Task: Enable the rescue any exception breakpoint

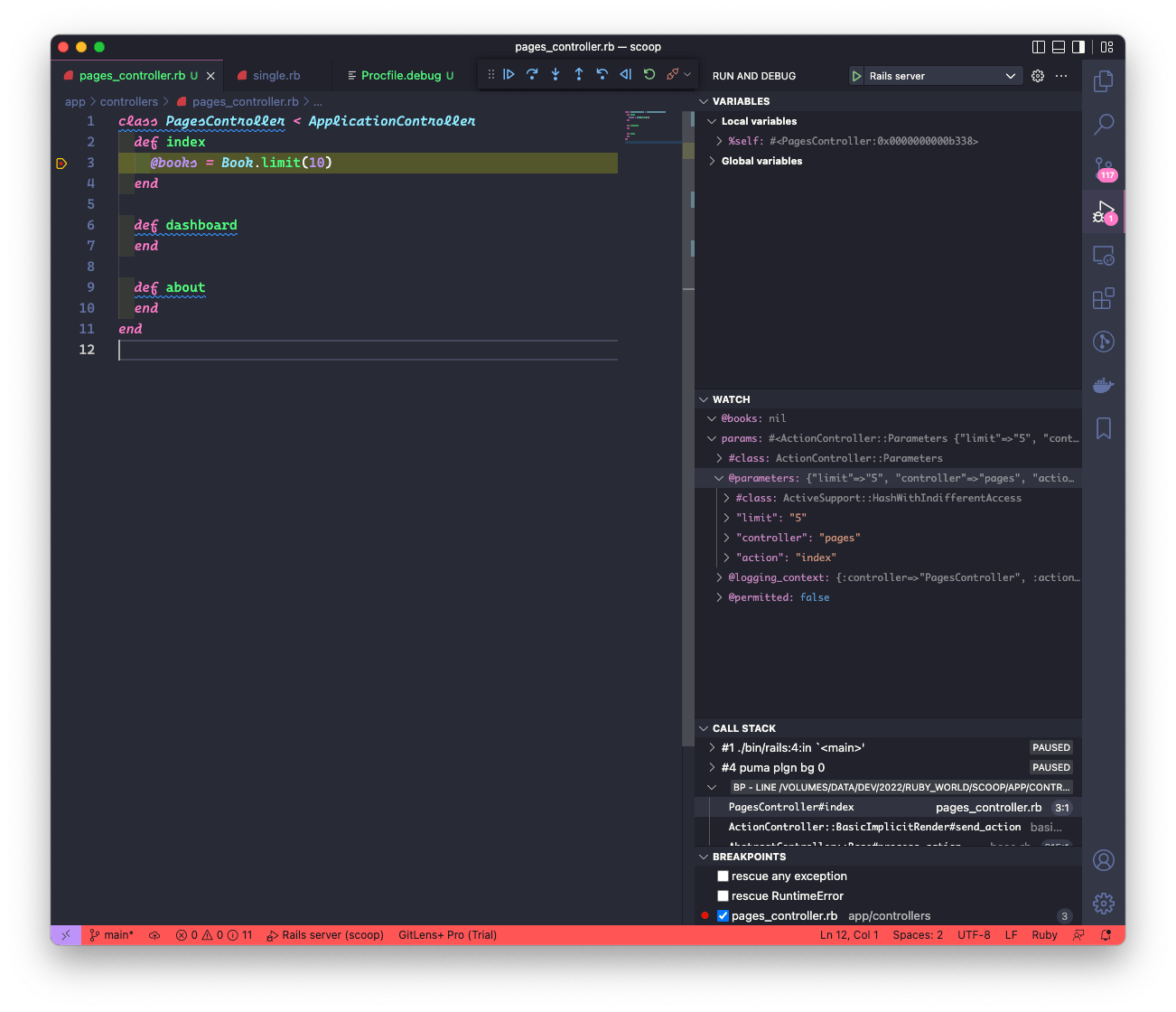Action: click(x=723, y=876)
